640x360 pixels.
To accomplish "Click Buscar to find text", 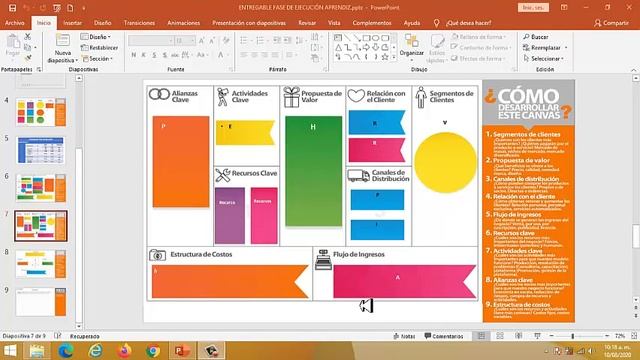I will coord(536,37).
